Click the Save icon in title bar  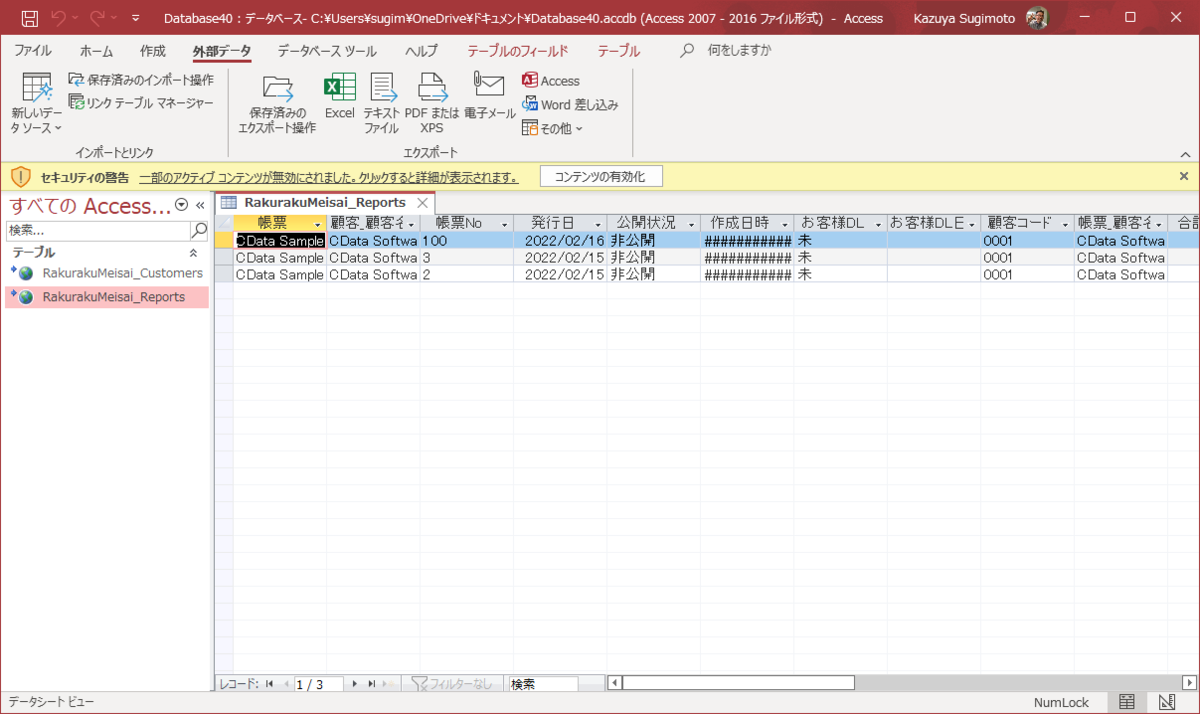(x=30, y=18)
